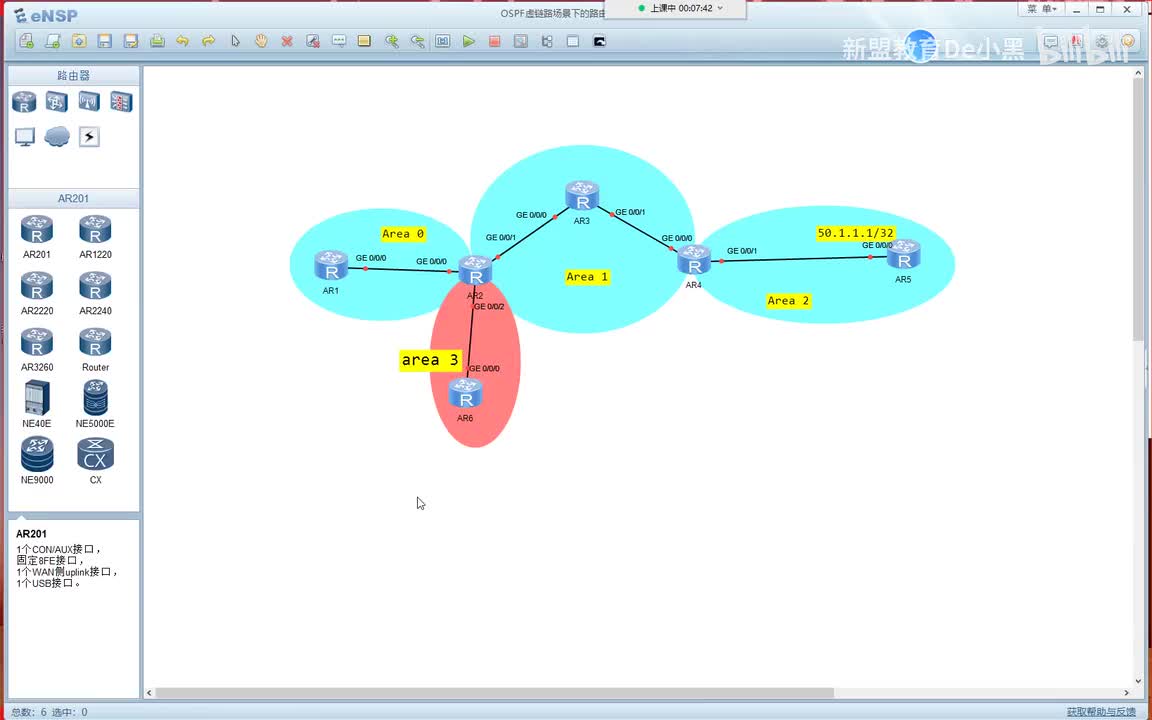Click the Area 1 yellow label
The width and height of the screenshot is (1152, 720).
pyautogui.click(x=586, y=277)
